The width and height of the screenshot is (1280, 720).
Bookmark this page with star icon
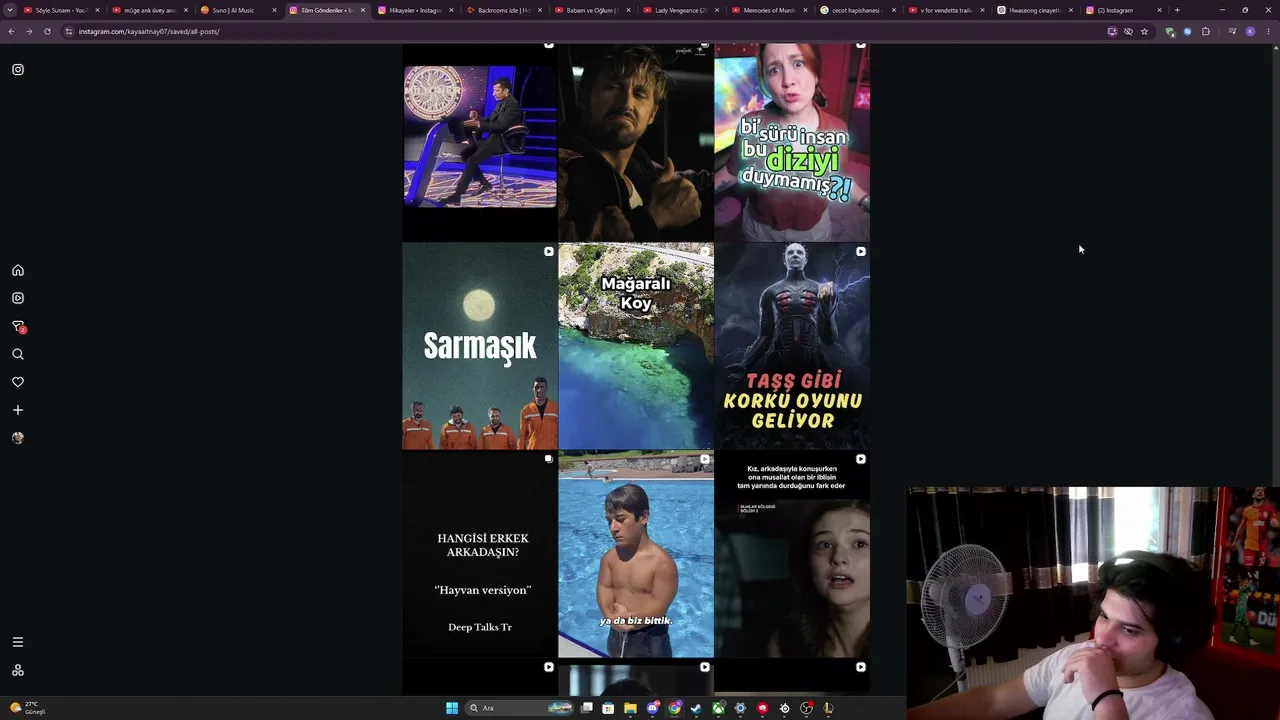click(1145, 31)
